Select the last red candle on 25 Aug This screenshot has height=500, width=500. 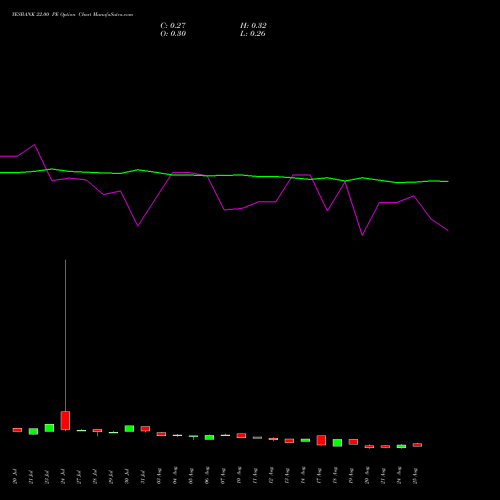pyautogui.click(x=417, y=445)
